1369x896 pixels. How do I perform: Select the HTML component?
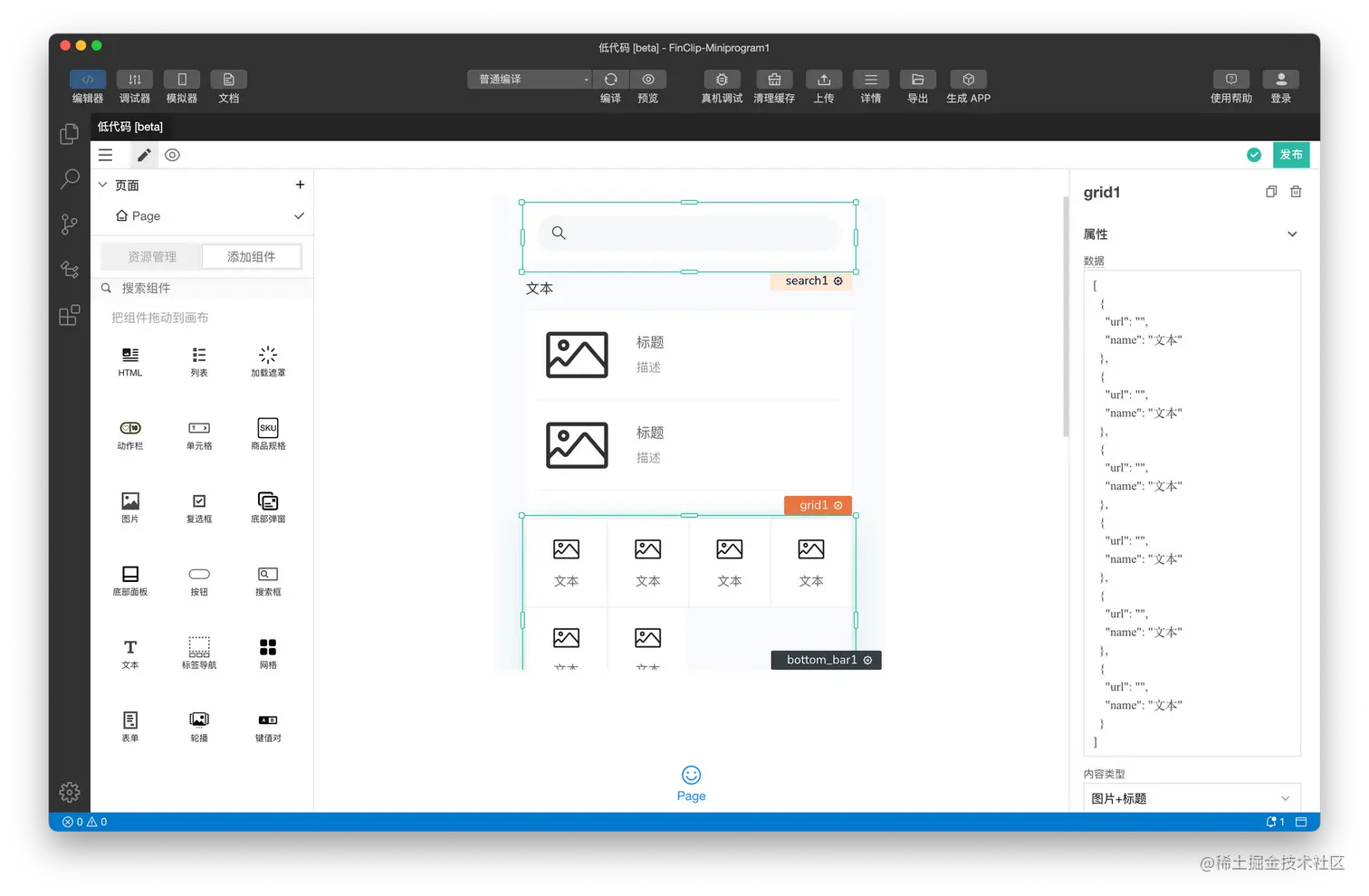pyautogui.click(x=130, y=362)
